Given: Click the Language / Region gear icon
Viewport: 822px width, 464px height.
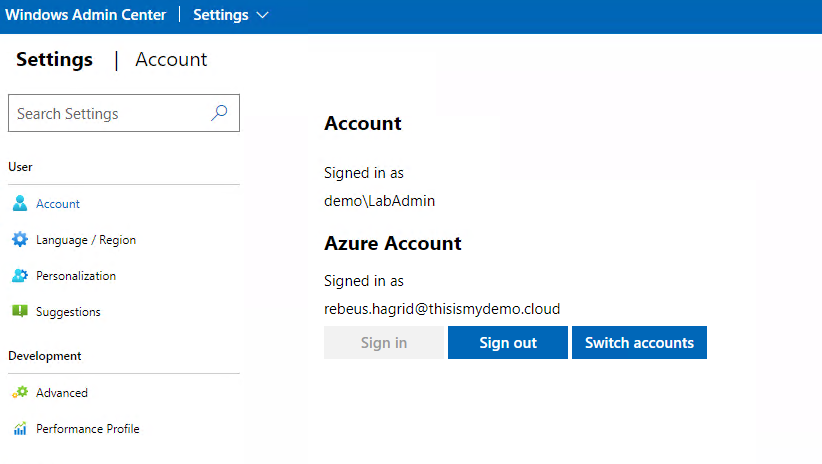Looking at the screenshot, I should pos(19,240).
